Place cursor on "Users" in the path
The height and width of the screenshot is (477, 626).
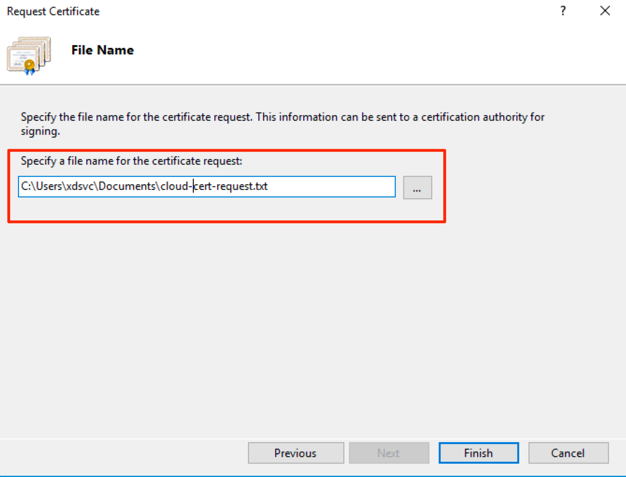pos(46,187)
